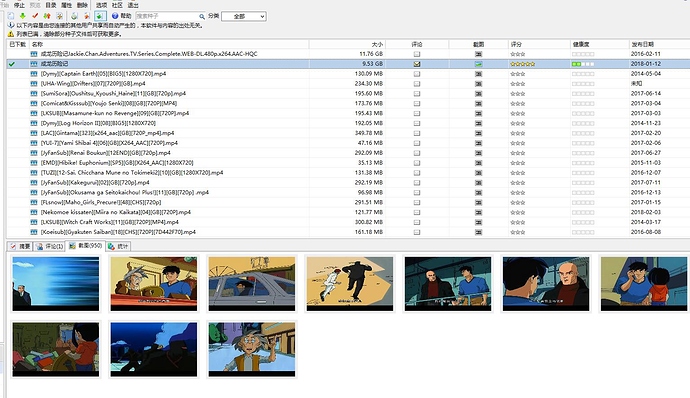Click the highlighted green-arrow toolbar icon
The image size is (690, 398).
pos(100,16)
